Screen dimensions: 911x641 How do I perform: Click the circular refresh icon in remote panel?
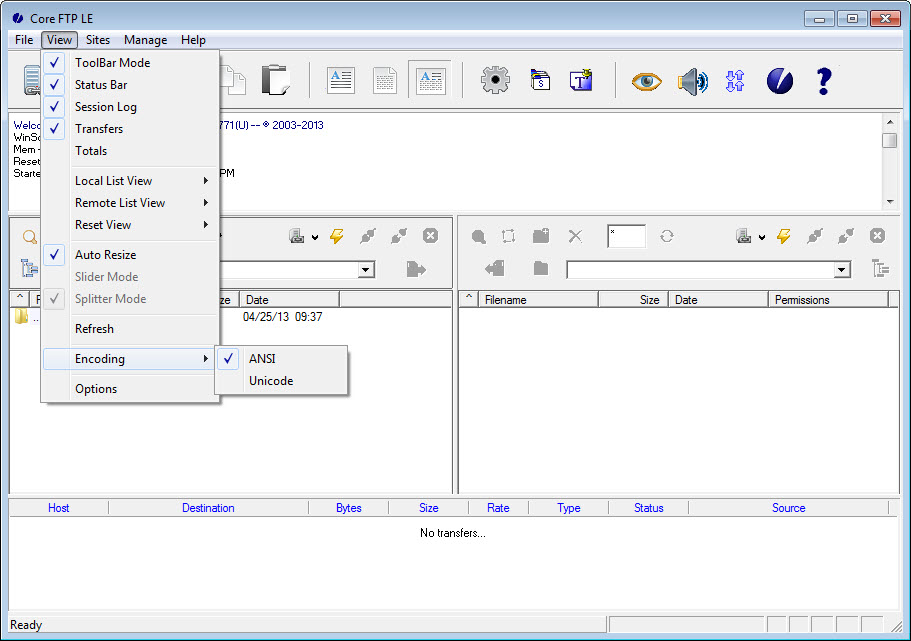point(666,236)
